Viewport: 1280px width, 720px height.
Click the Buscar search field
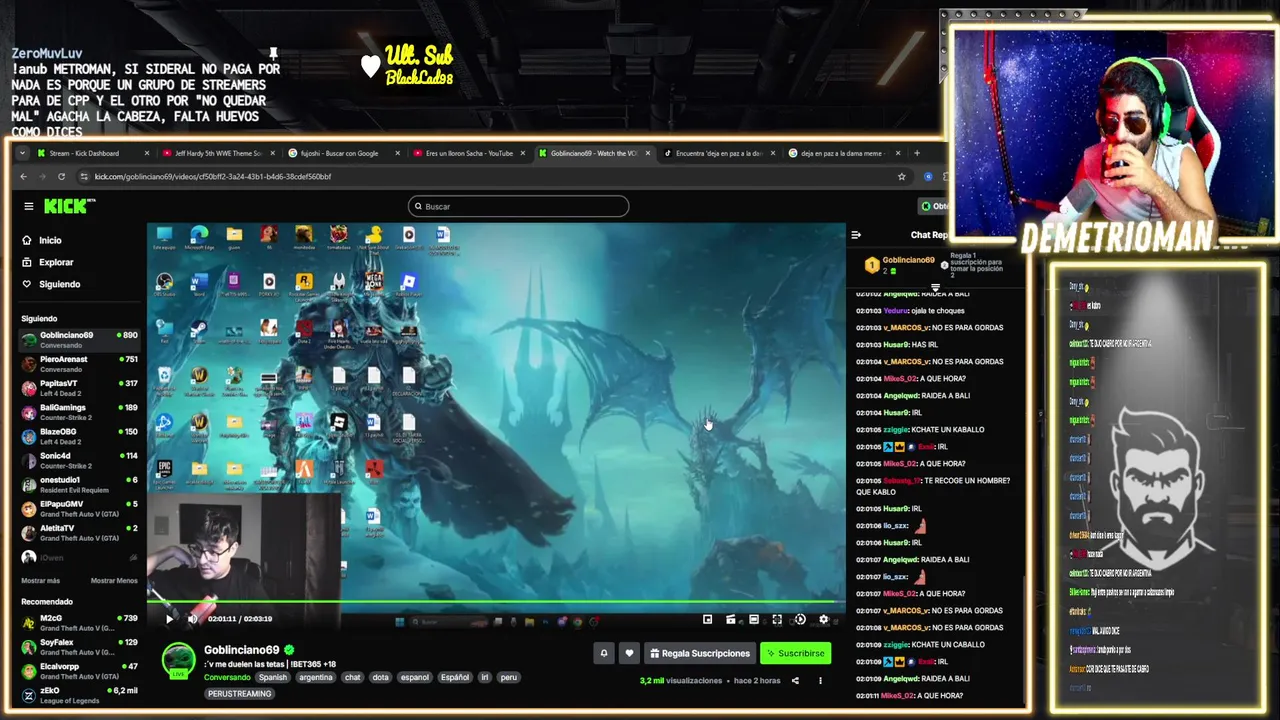point(518,206)
